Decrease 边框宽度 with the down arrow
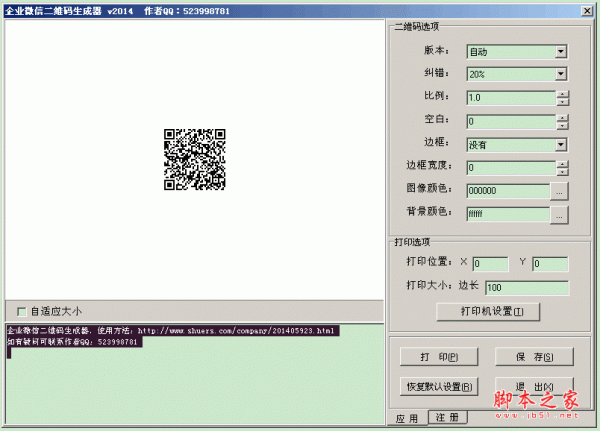Viewport: 600px width, 431px height. click(562, 172)
